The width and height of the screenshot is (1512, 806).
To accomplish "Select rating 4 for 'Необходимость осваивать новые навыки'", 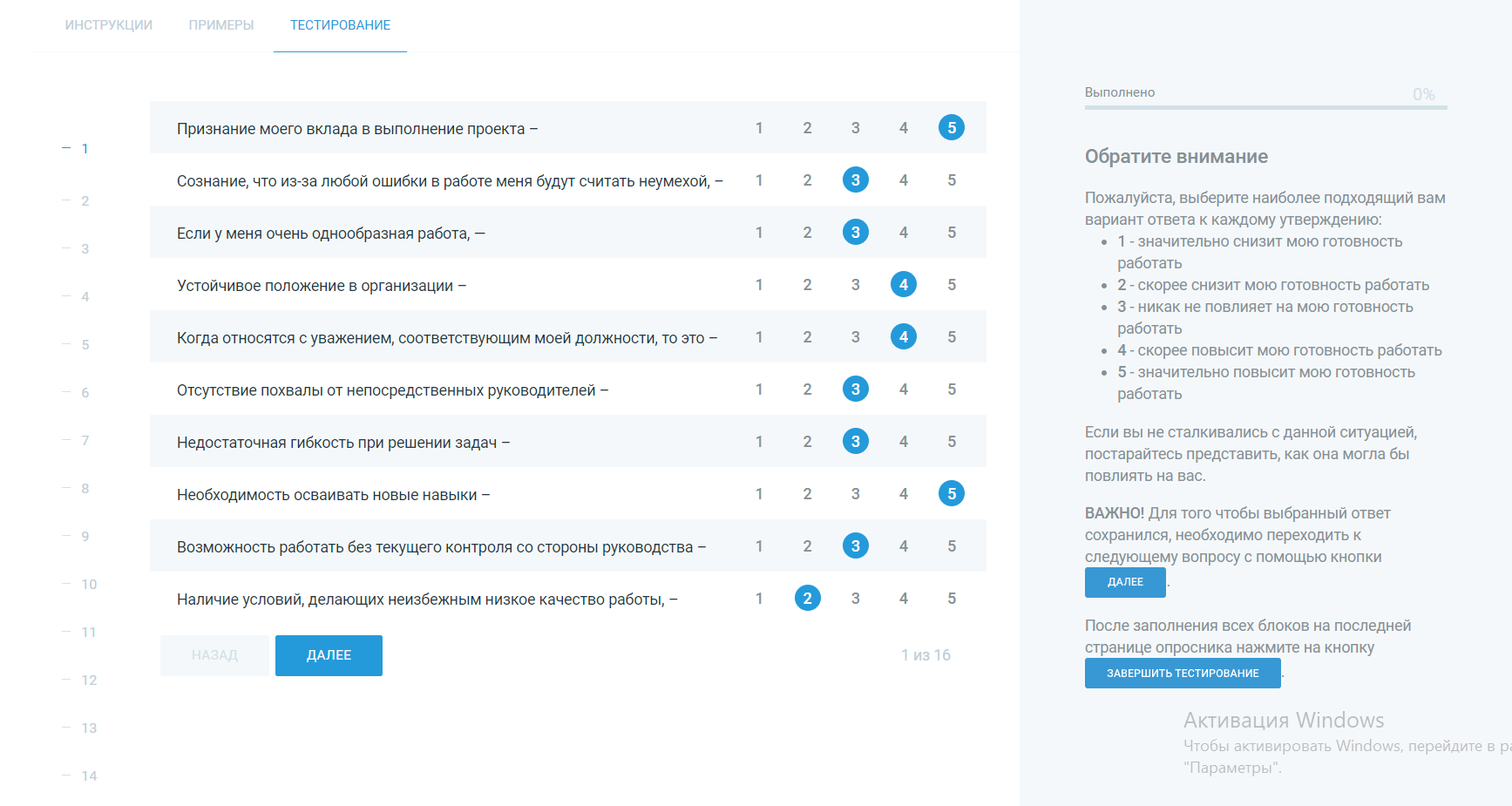I will pos(904,494).
